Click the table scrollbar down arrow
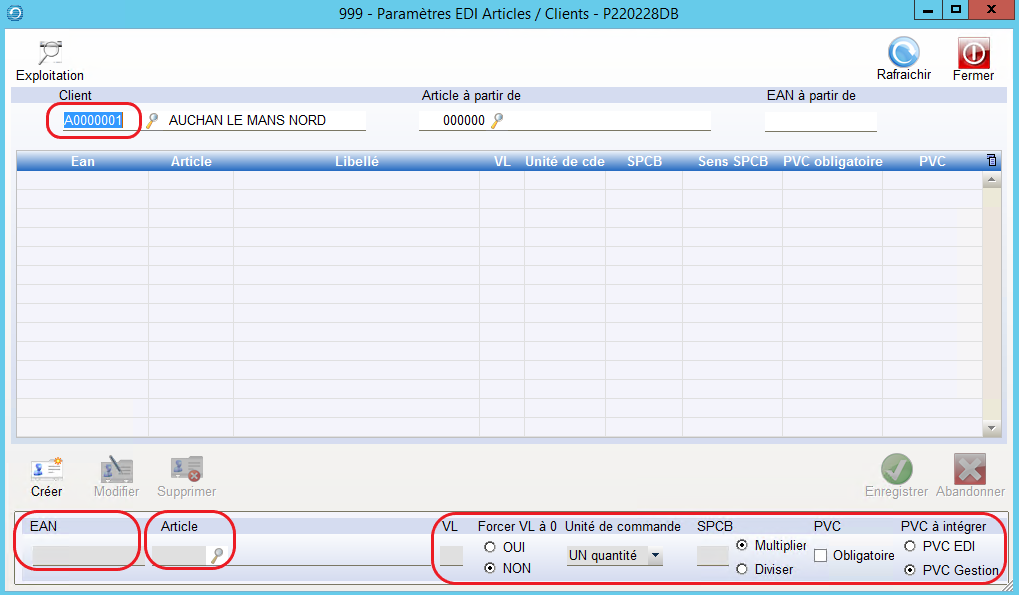The width and height of the screenshot is (1019, 595). [x=991, y=428]
